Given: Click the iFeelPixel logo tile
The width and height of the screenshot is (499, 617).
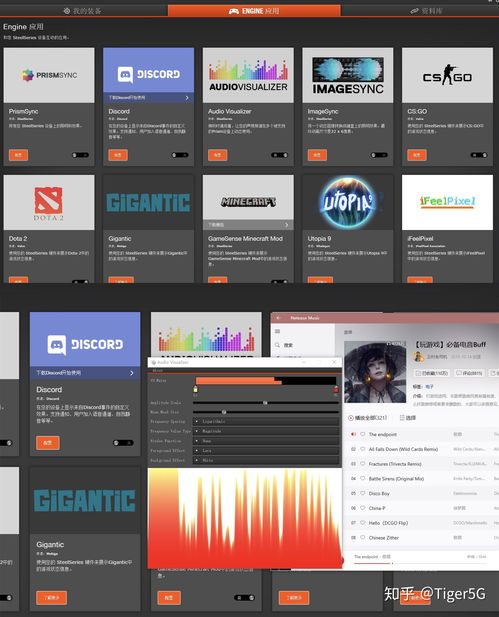Looking at the screenshot, I should 447,202.
